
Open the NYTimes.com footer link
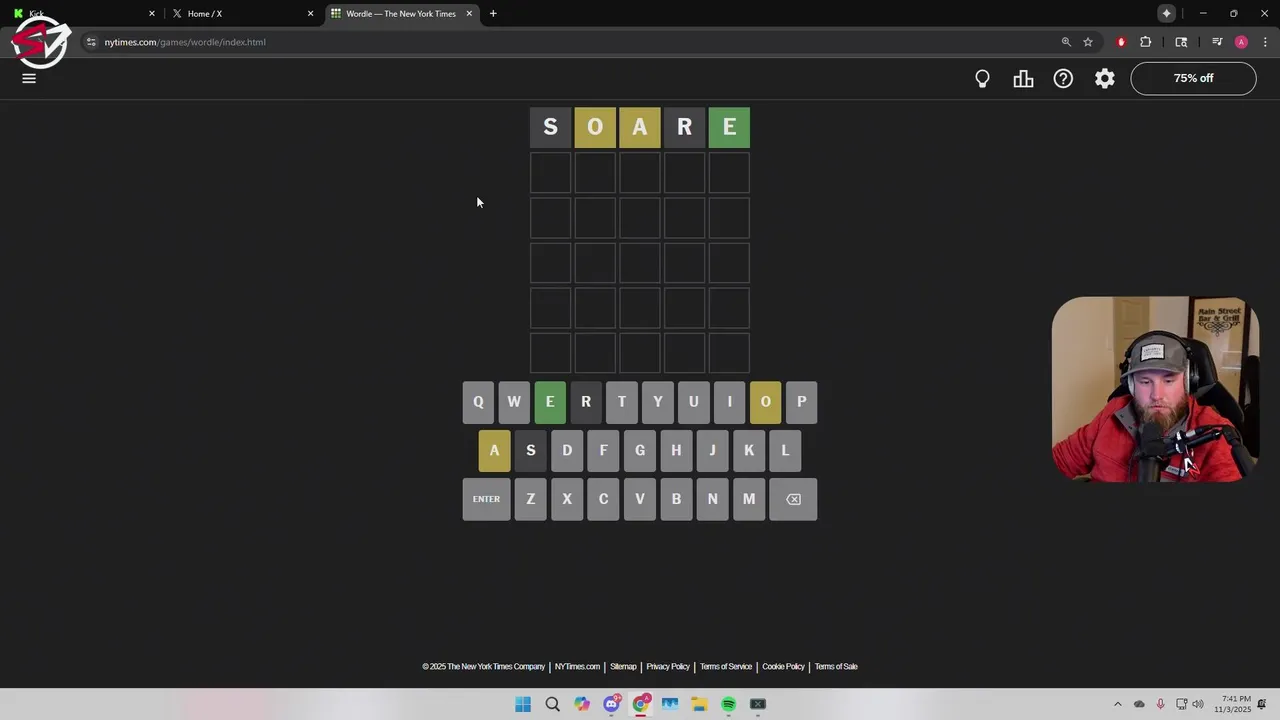(x=577, y=667)
